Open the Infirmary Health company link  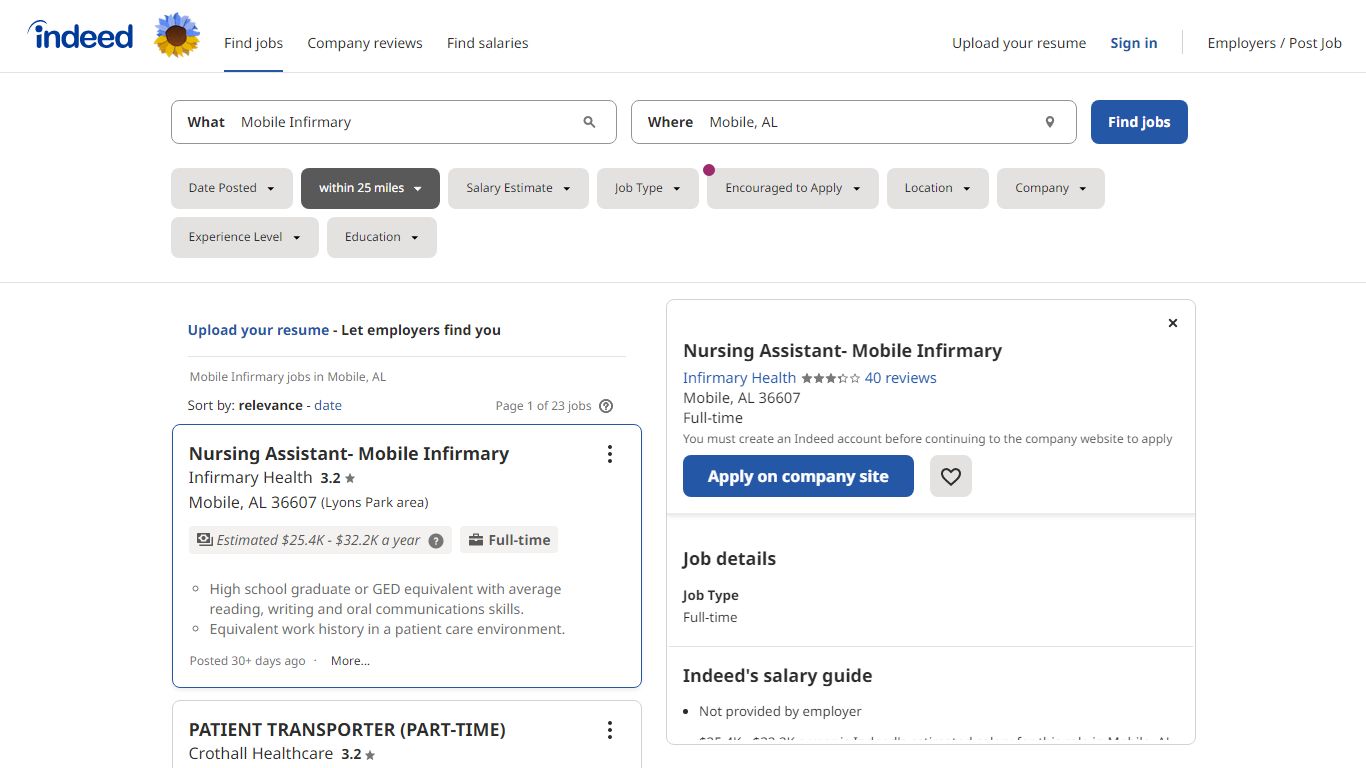click(x=740, y=378)
